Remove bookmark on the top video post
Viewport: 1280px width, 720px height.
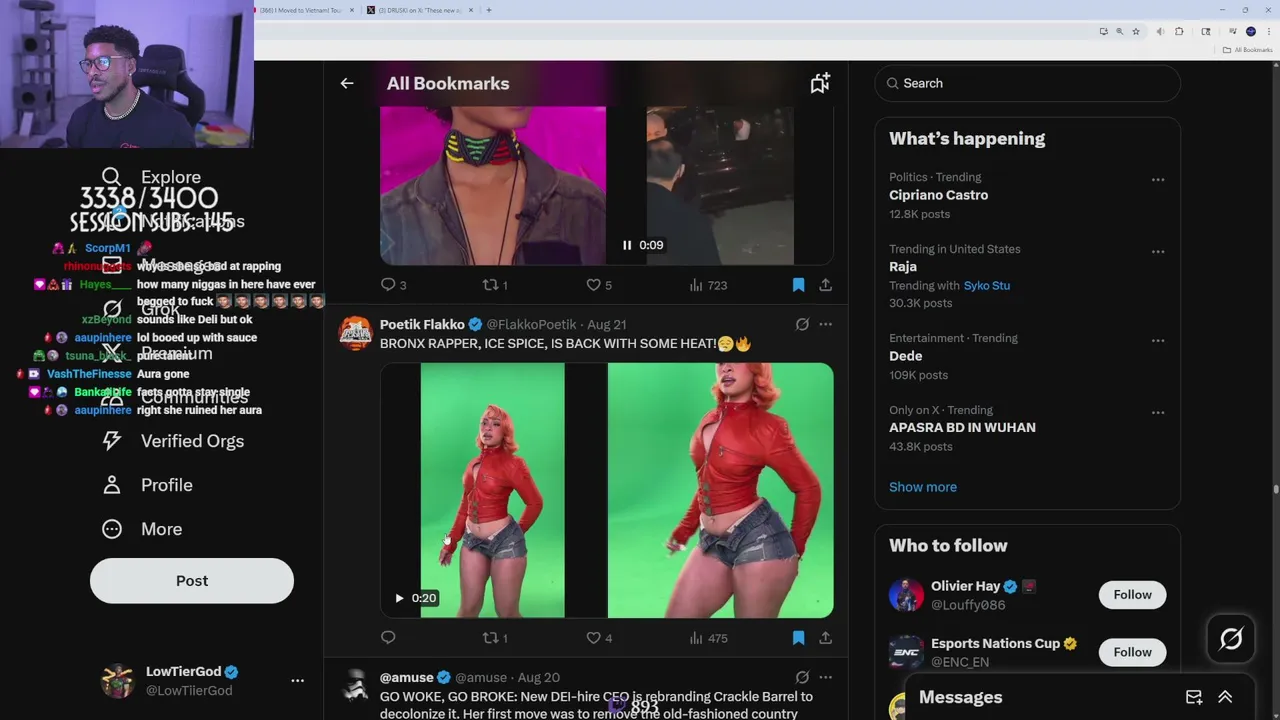pyautogui.click(x=798, y=285)
